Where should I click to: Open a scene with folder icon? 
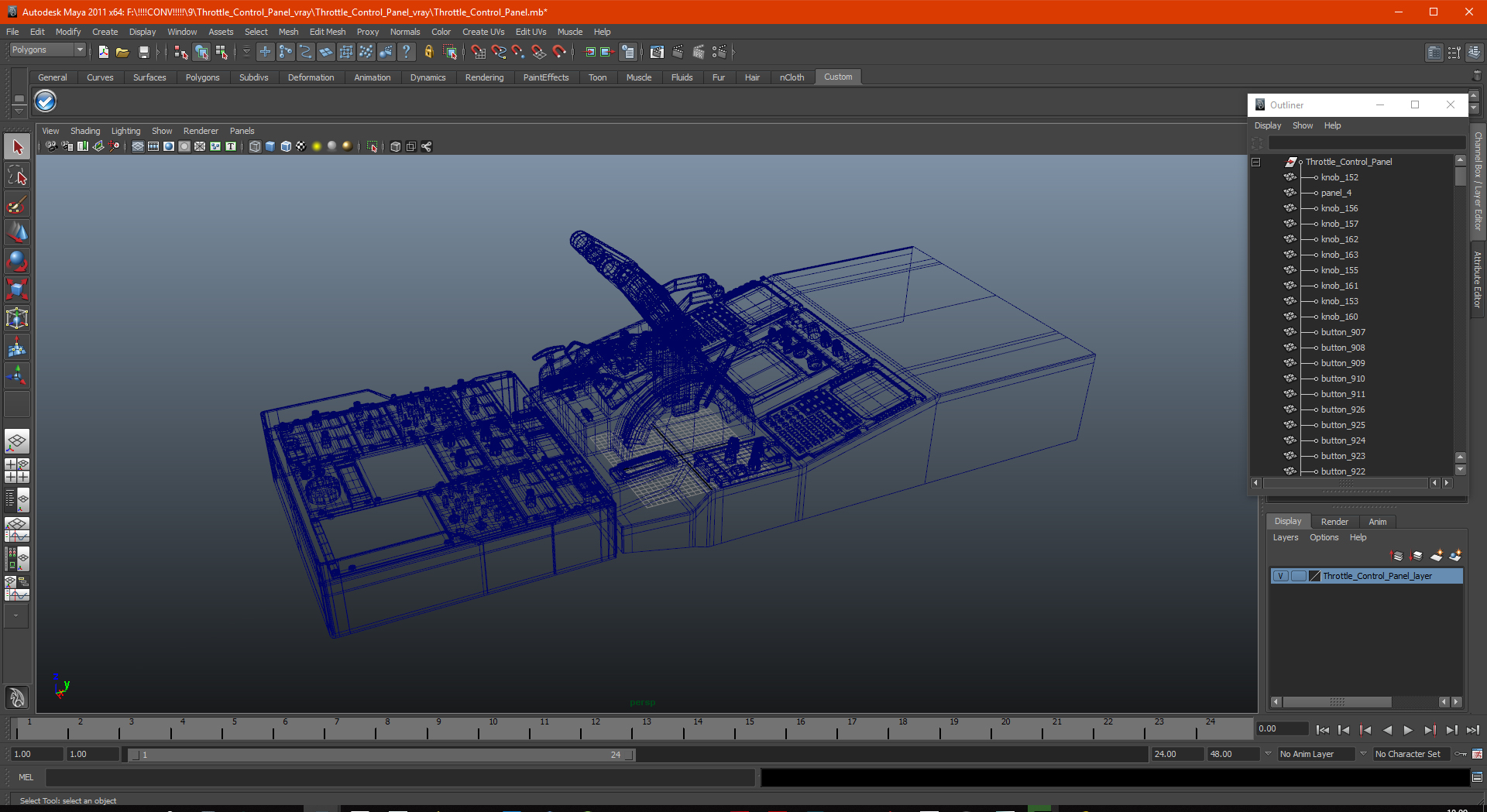pyautogui.click(x=122, y=52)
